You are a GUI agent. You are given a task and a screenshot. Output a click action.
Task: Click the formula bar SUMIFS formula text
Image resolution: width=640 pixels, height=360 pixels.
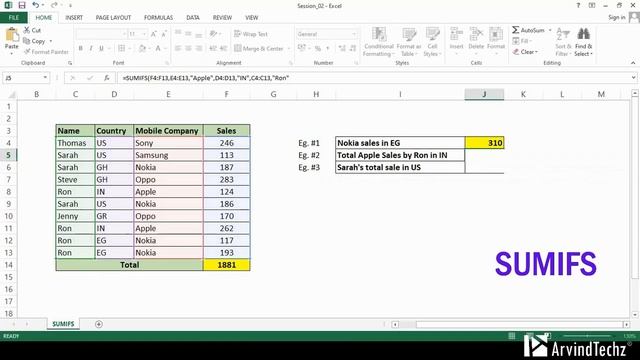point(206,78)
